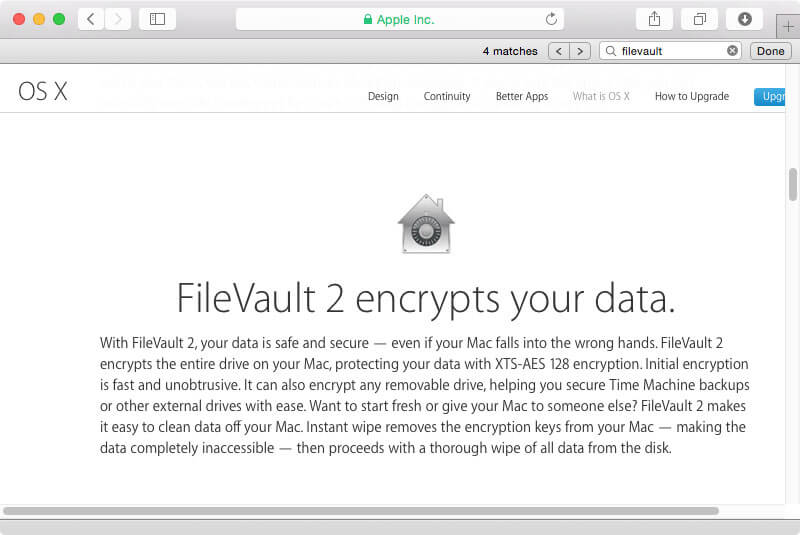Click the forward navigation arrow
The image size is (800, 535).
118,19
